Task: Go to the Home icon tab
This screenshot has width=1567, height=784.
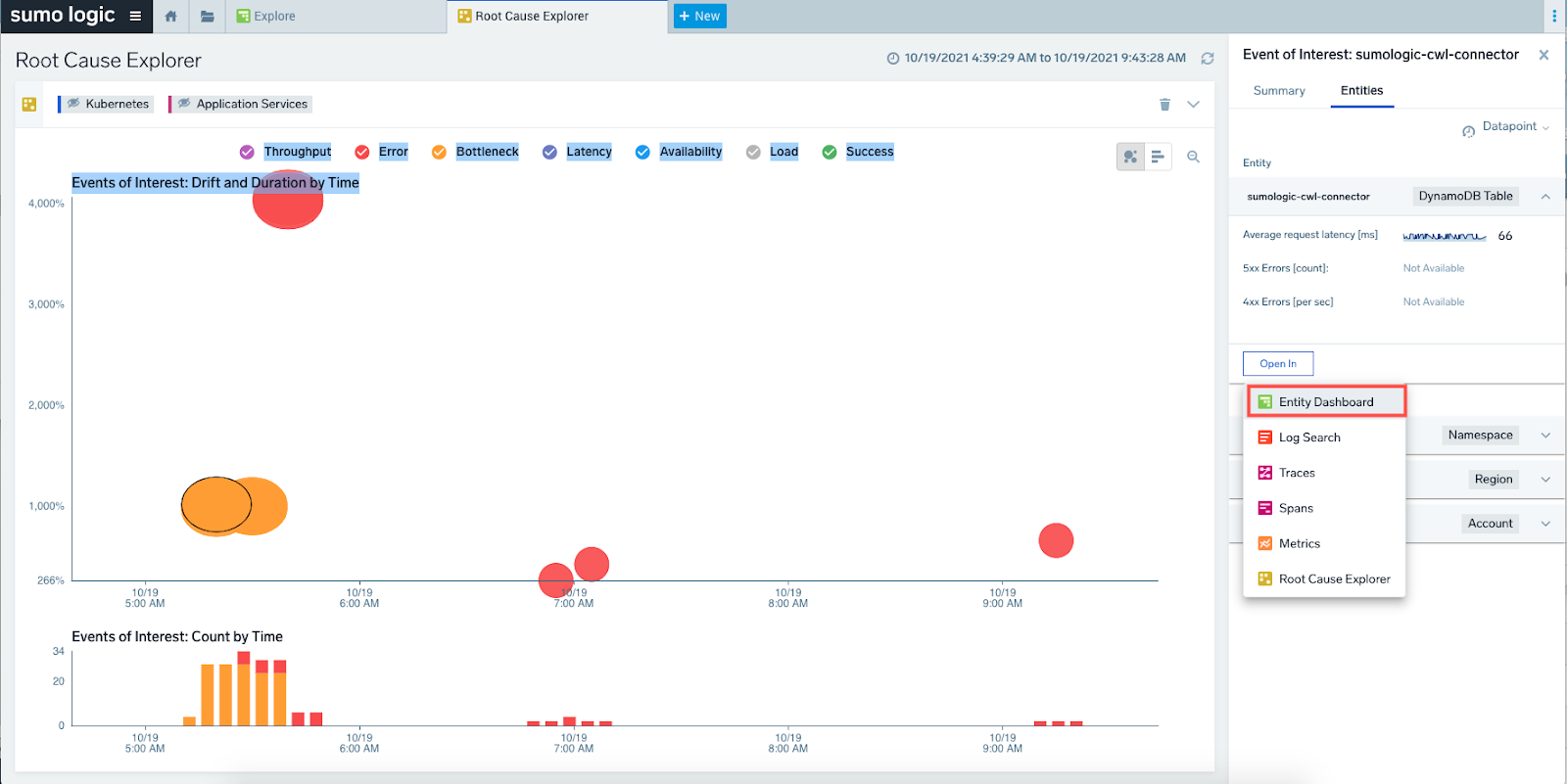Action: point(170,17)
